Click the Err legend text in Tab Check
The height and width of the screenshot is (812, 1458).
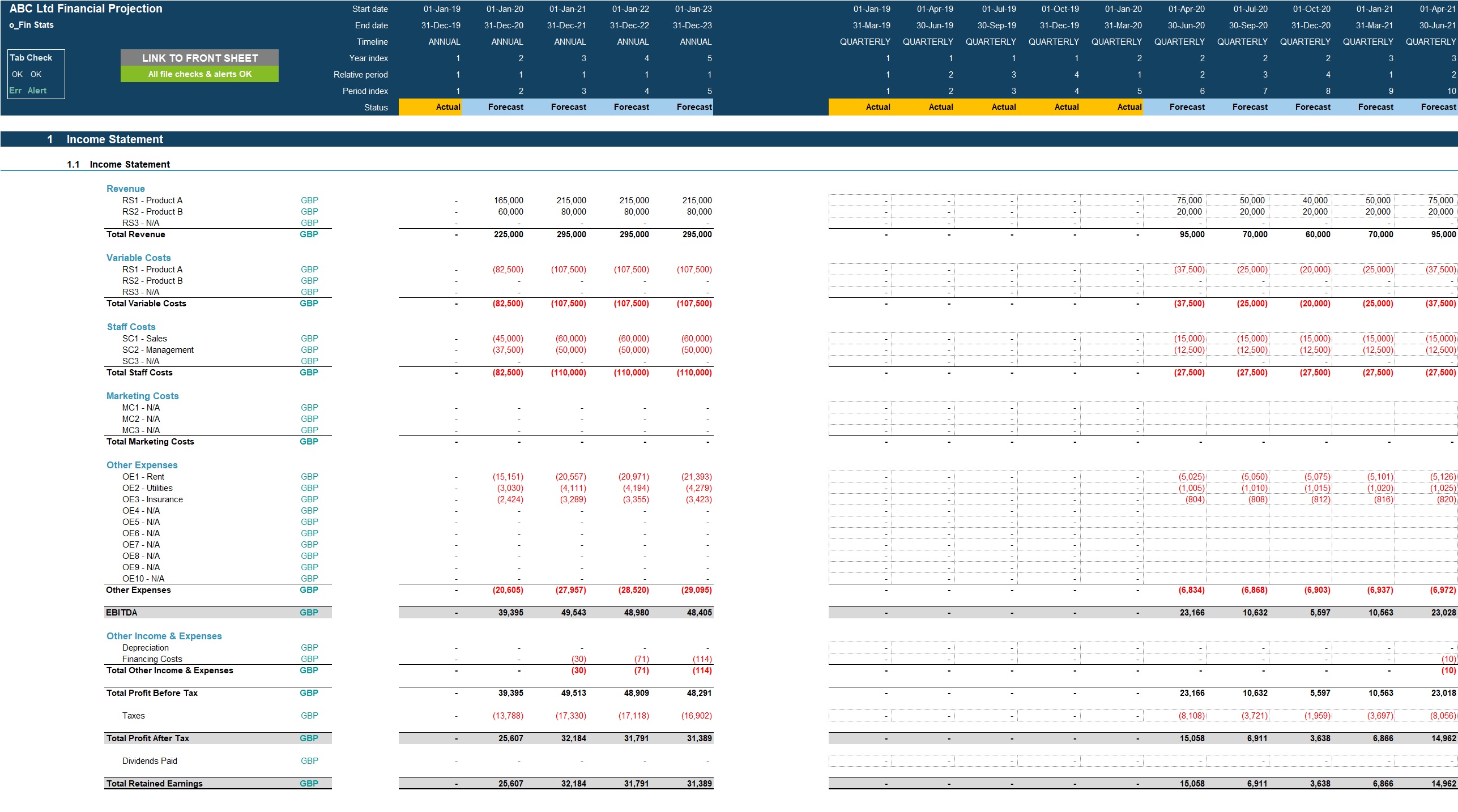coord(15,91)
